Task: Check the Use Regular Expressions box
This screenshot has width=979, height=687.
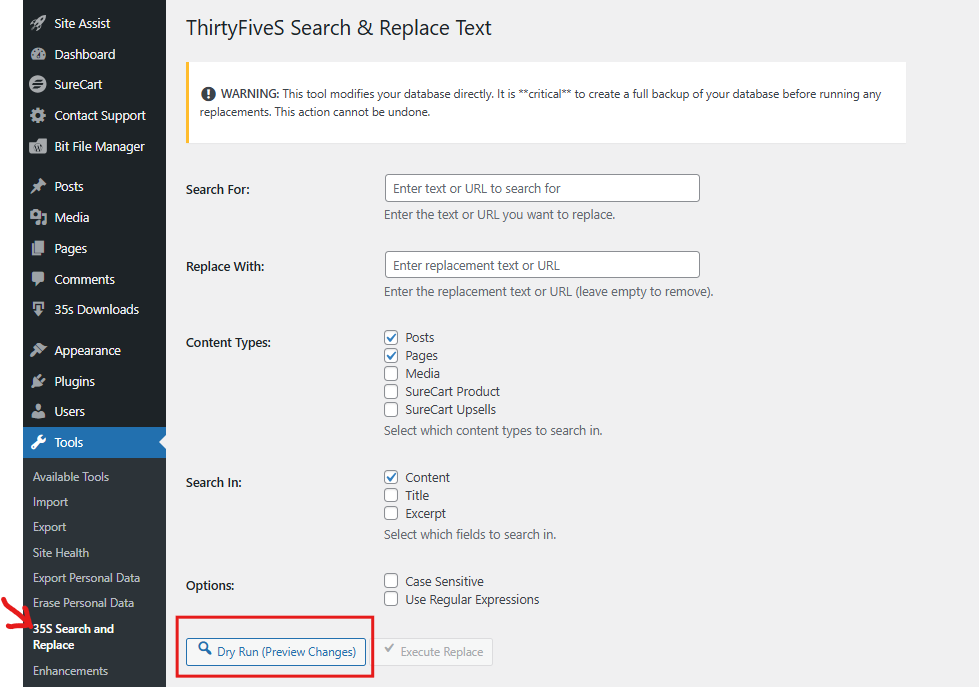Action: [392, 600]
